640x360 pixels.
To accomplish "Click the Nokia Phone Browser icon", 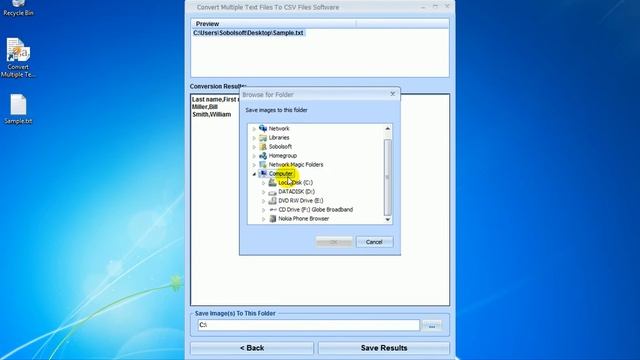I will (x=272, y=218).
